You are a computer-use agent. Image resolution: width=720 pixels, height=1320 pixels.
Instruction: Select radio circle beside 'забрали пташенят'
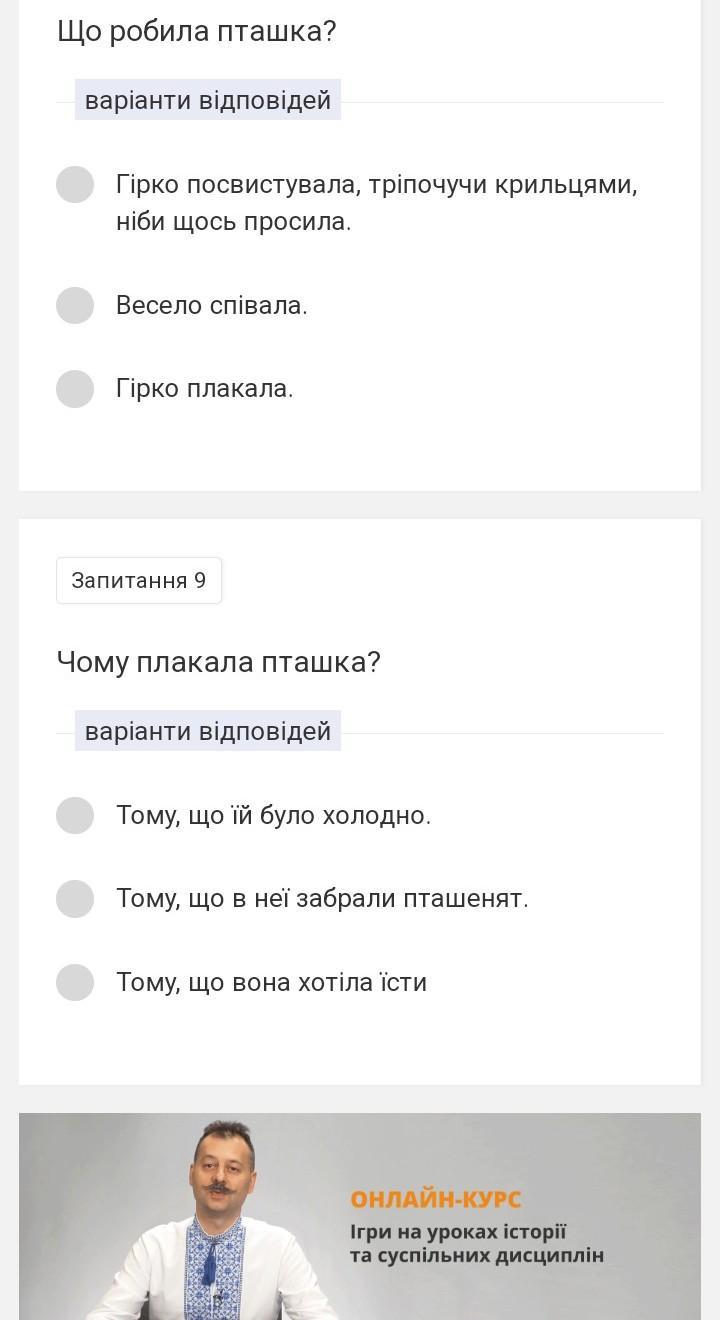click(x=75, y=899)
